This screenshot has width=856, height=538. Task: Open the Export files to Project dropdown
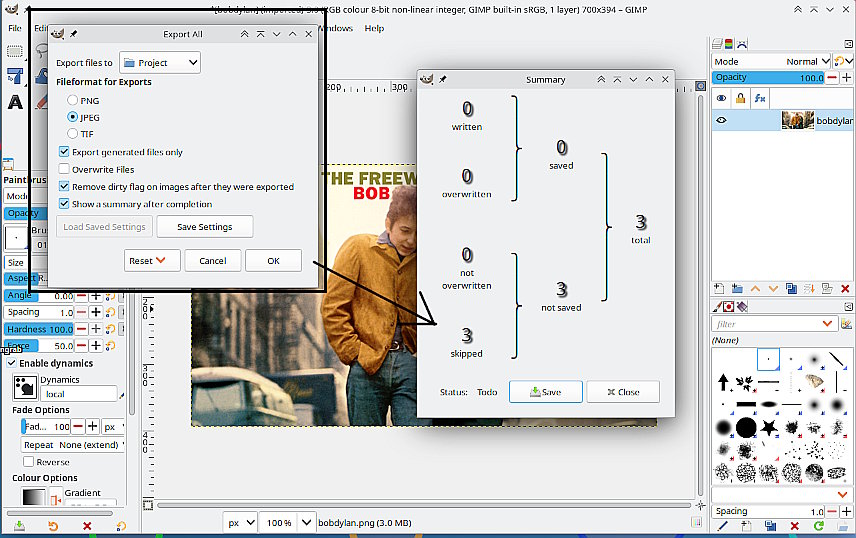pyautogui.click(x=160, y=63)
